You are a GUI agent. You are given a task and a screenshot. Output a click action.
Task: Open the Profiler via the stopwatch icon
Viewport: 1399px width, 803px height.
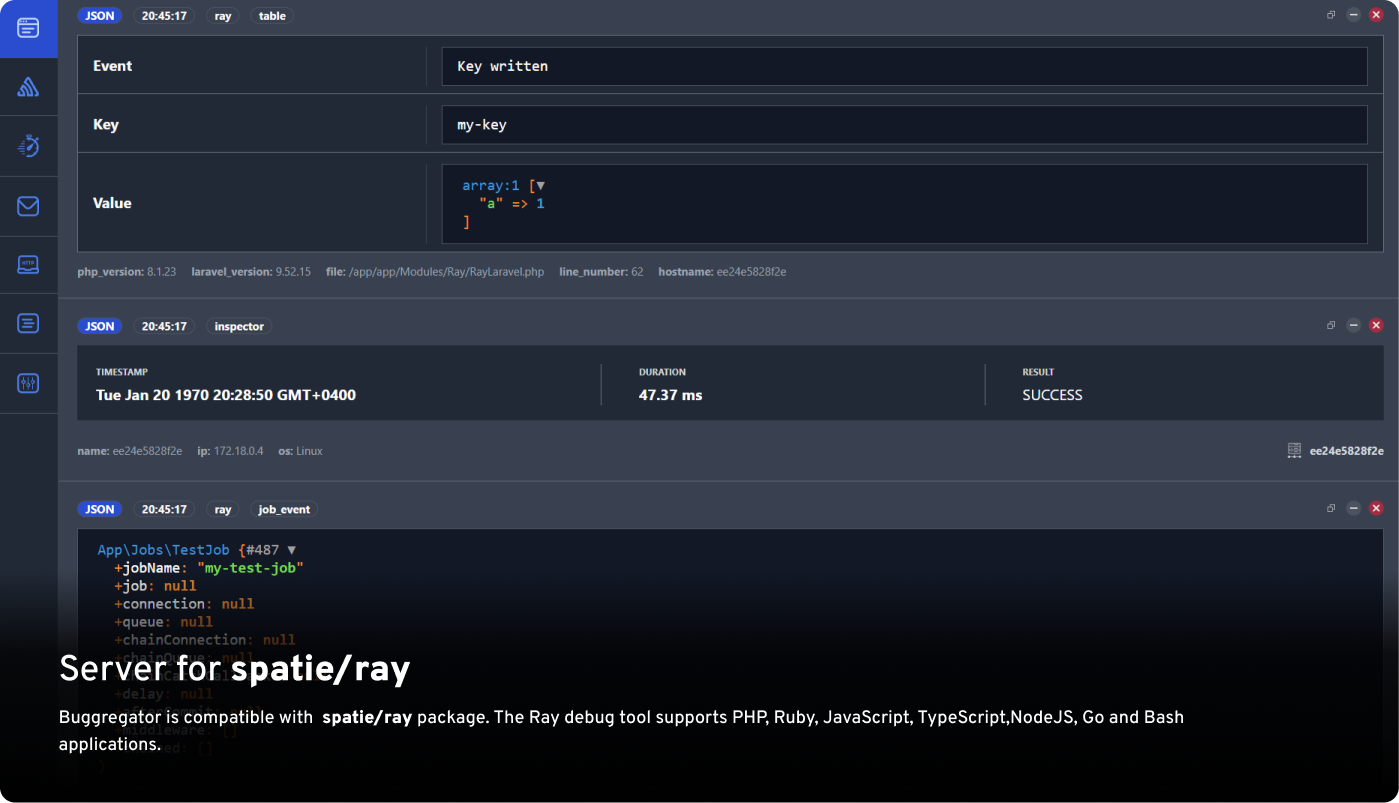click(29, 146)
